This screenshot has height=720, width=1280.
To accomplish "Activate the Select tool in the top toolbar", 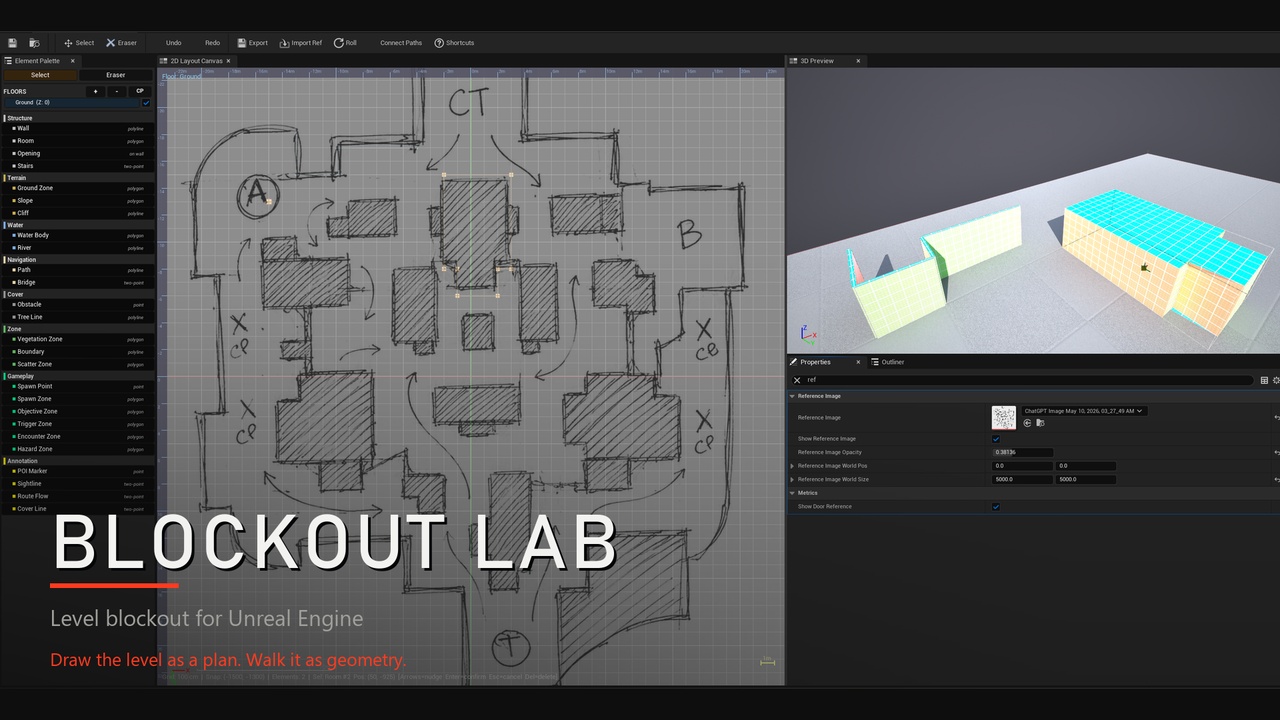I will (x=79, y=43).
